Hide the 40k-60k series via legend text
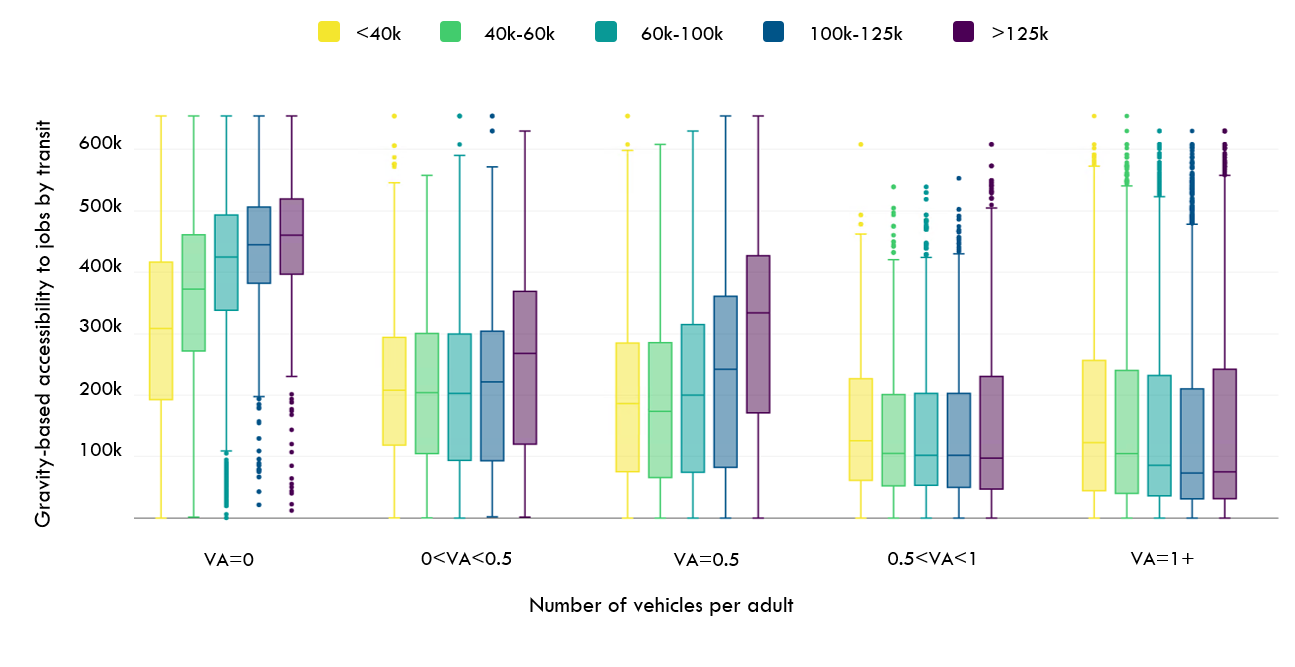This screenshot has width=1295, height=667. point(518,33)
